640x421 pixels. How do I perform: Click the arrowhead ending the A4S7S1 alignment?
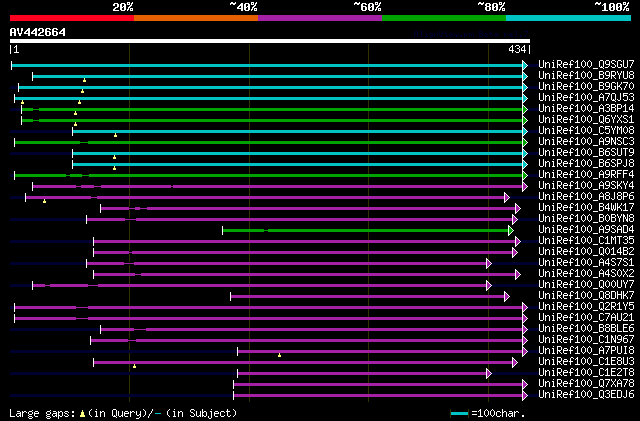click(x=489, y=264)
